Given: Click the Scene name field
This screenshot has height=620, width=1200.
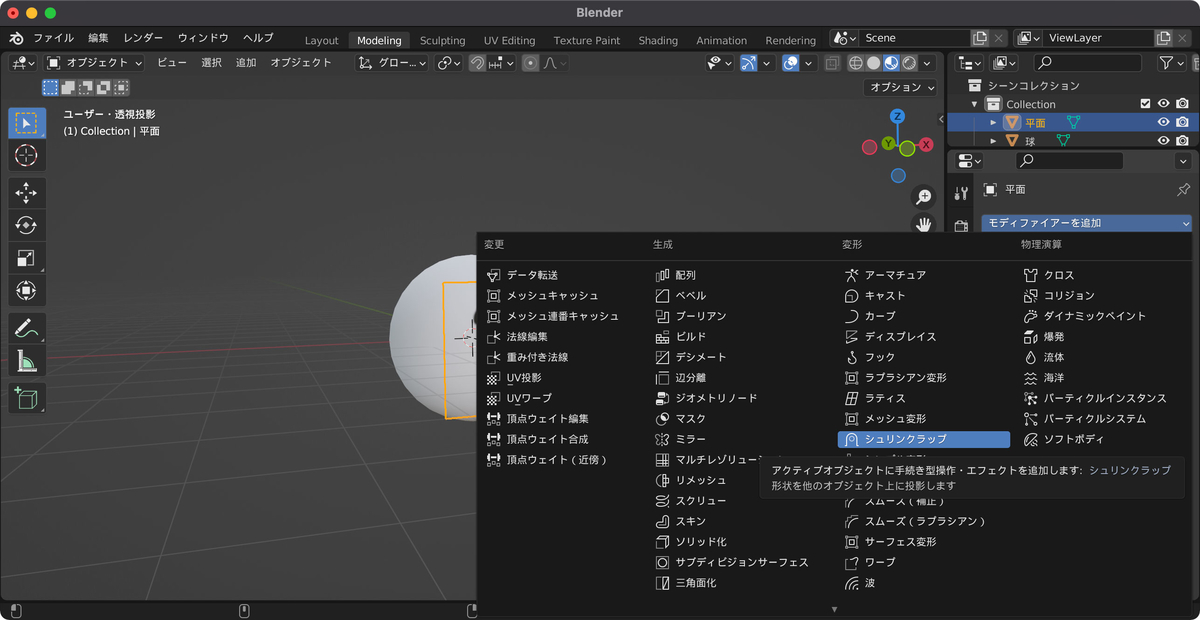Looking at the screenshot, I should coord(914,38).
